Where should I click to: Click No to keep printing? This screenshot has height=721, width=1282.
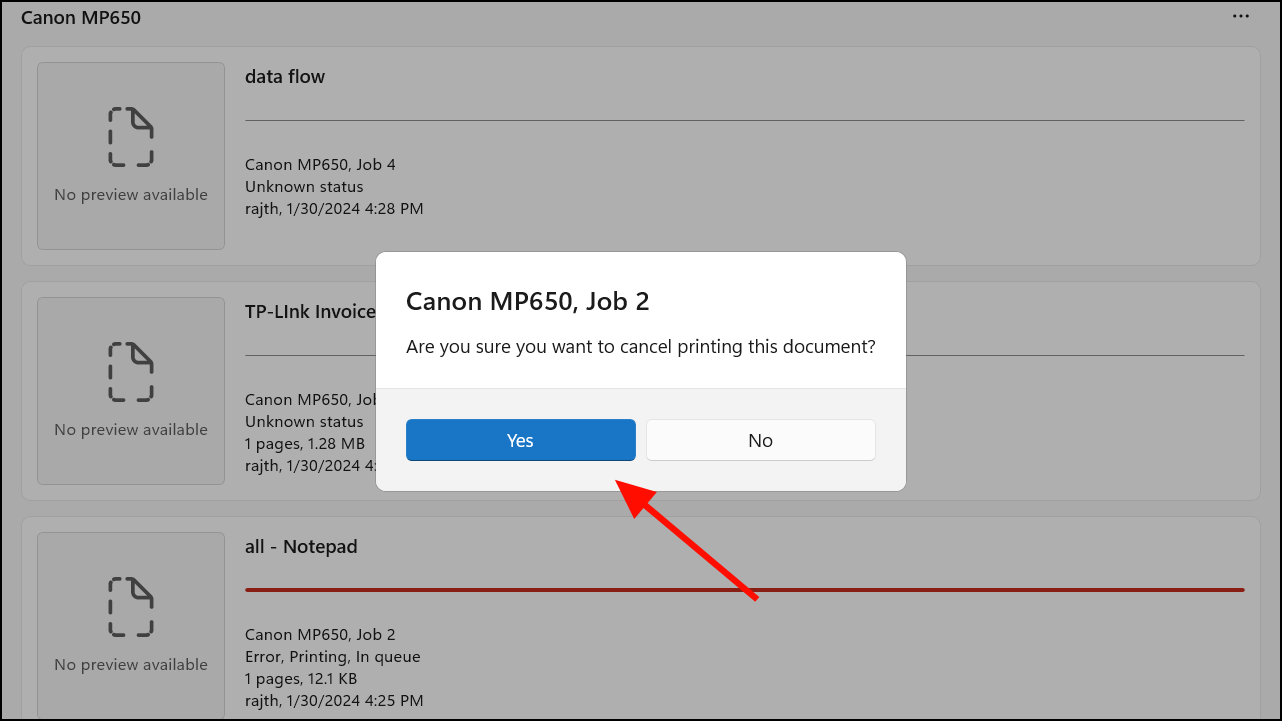click(760, 440)
